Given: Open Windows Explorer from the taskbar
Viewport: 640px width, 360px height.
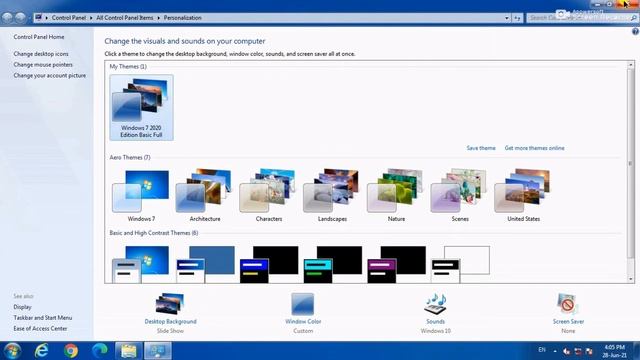Looking at the screenshot, I should point(129,351).
